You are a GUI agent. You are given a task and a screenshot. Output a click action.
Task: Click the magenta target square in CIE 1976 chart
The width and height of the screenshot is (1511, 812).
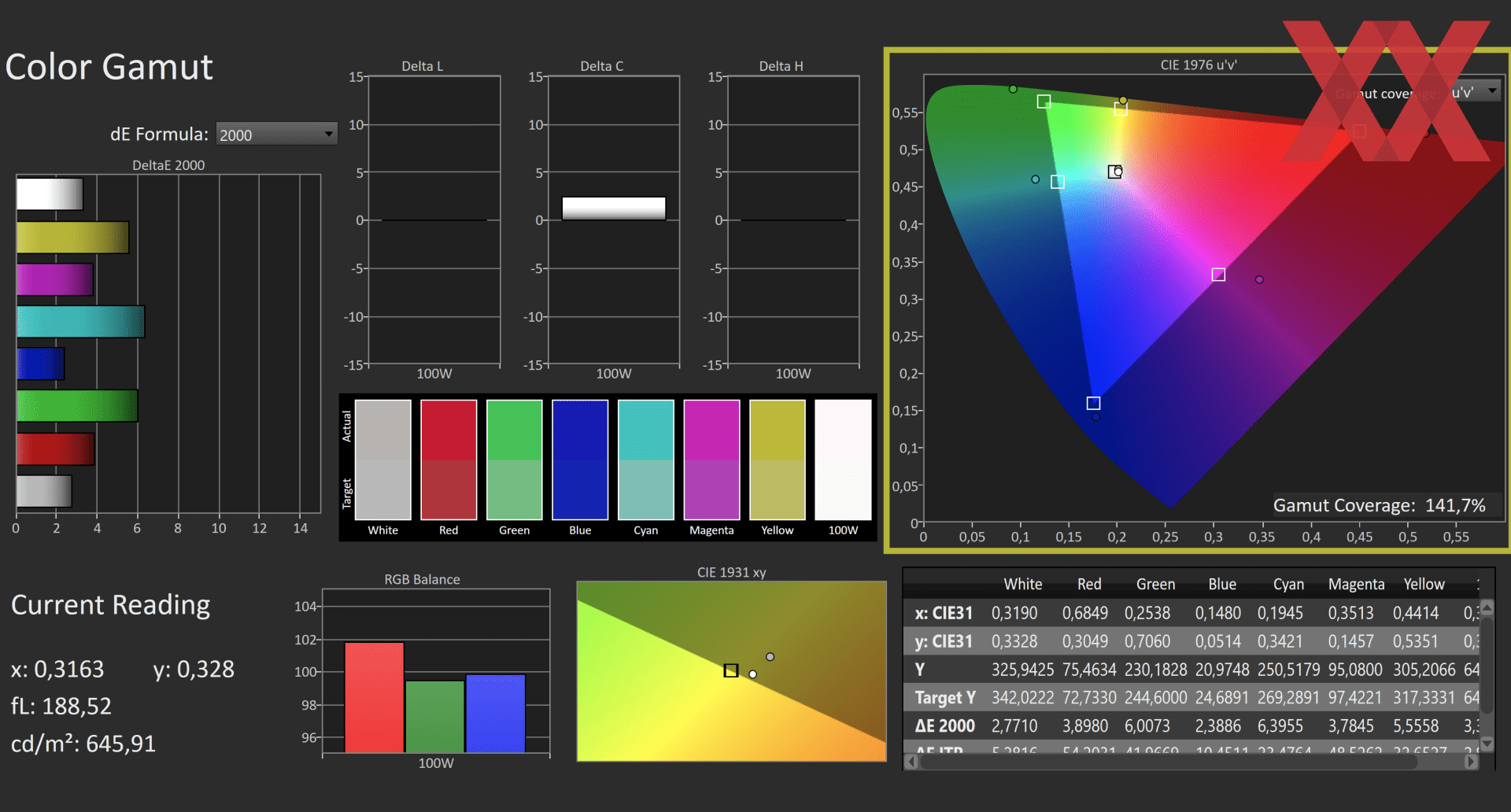pos(1218,275)
